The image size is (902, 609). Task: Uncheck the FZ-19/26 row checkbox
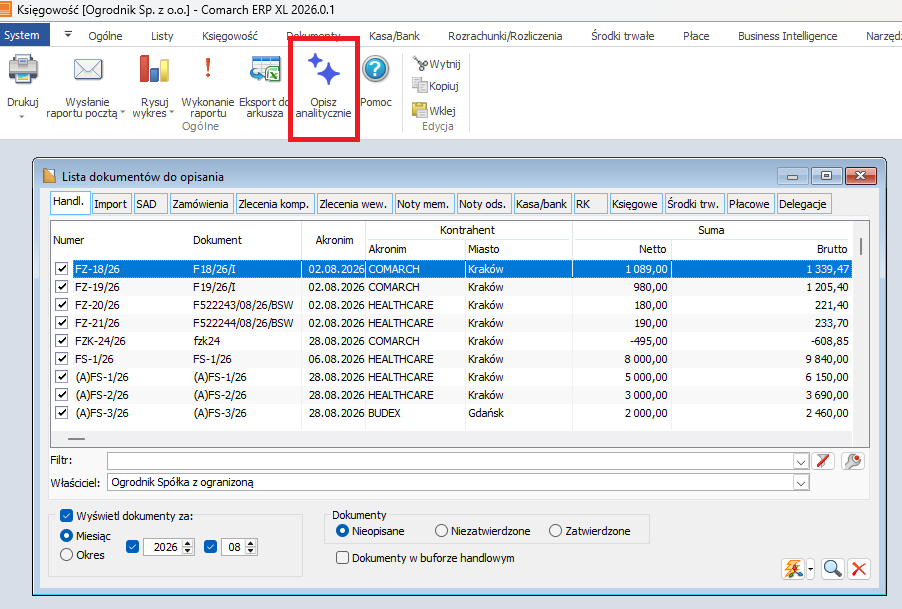(62, 286)
